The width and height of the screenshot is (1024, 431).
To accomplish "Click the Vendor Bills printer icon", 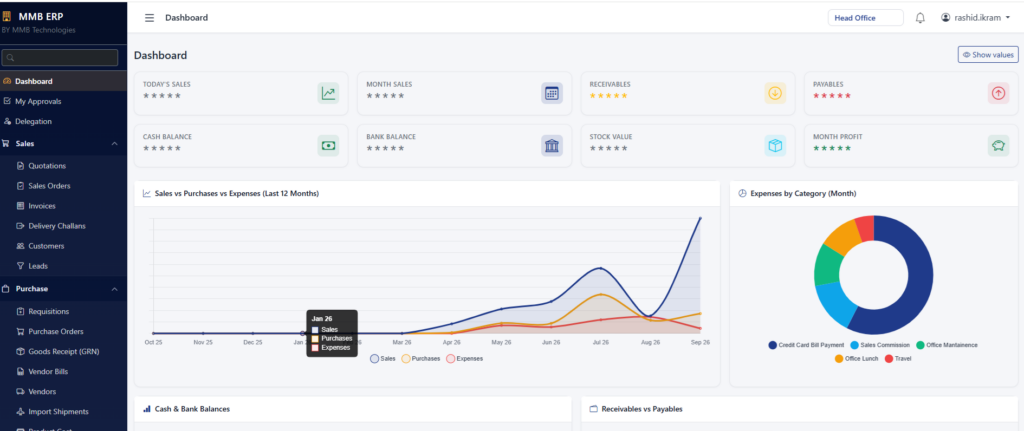I will (x=20, y=372).
